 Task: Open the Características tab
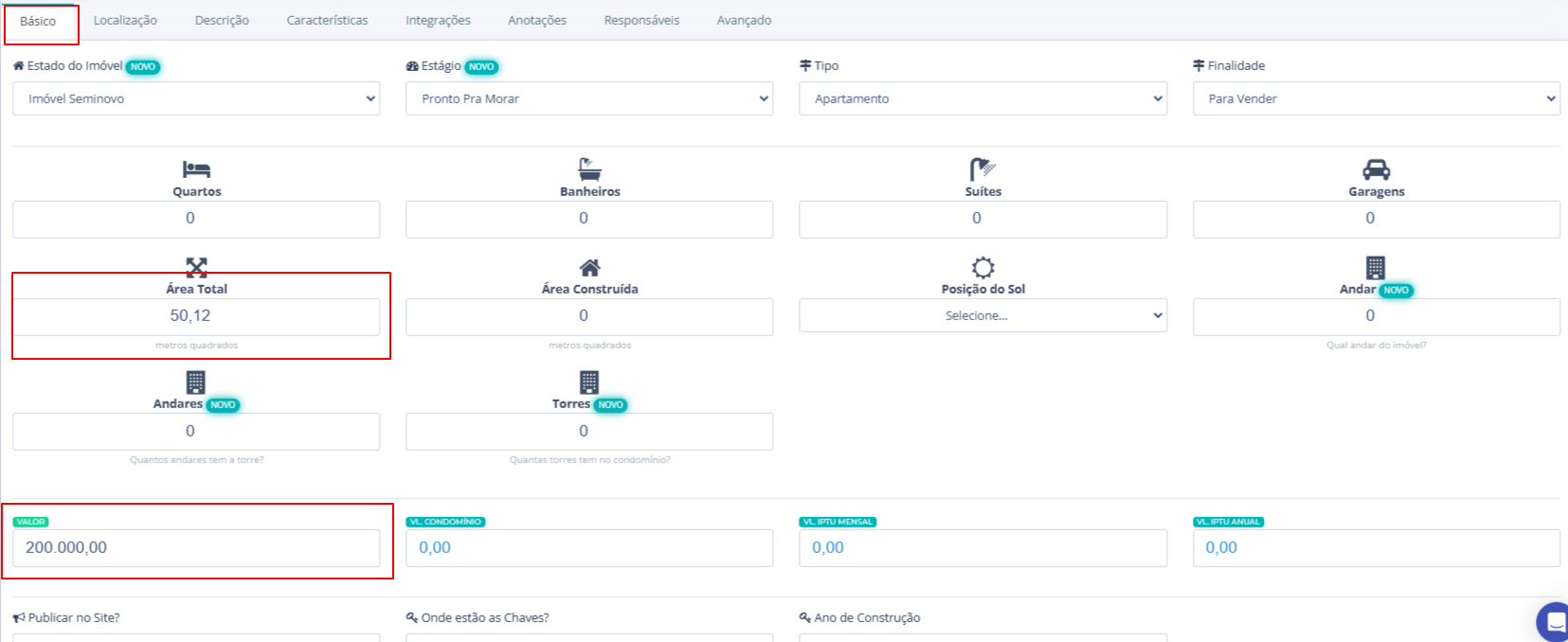pyautogui.click(x=327, y=20)
